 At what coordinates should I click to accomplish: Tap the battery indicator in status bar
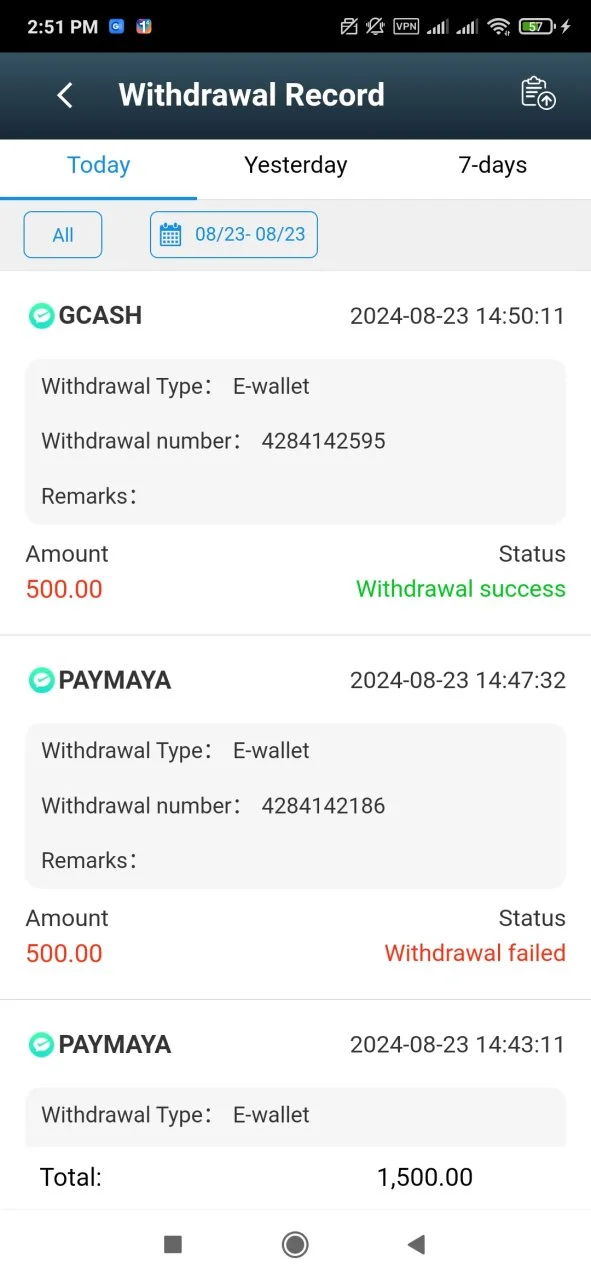(x=536, y=27)
